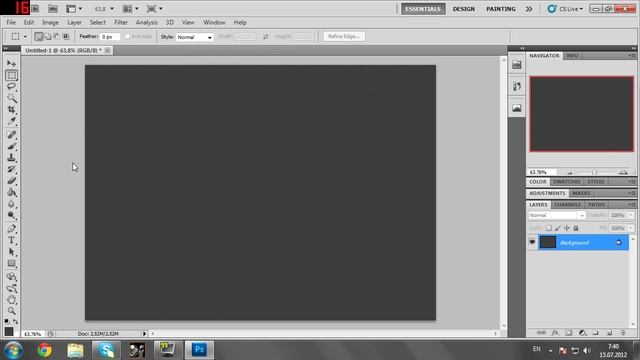The width and height of the screenshot is (640, 360).
Task: Toggle lock all
Action: [x=576, y=228]
